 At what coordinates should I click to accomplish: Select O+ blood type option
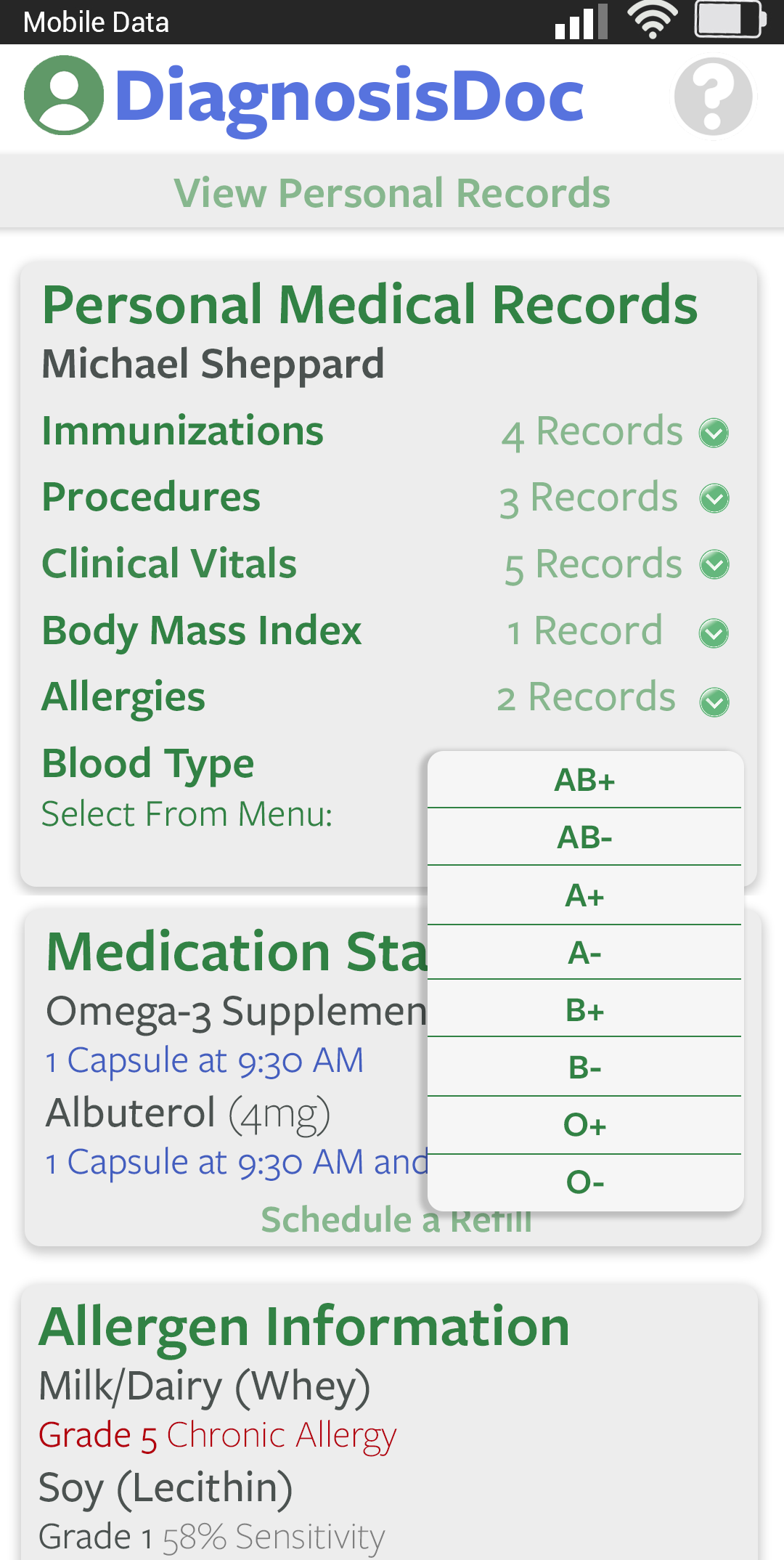click(x=585, y=1125)
